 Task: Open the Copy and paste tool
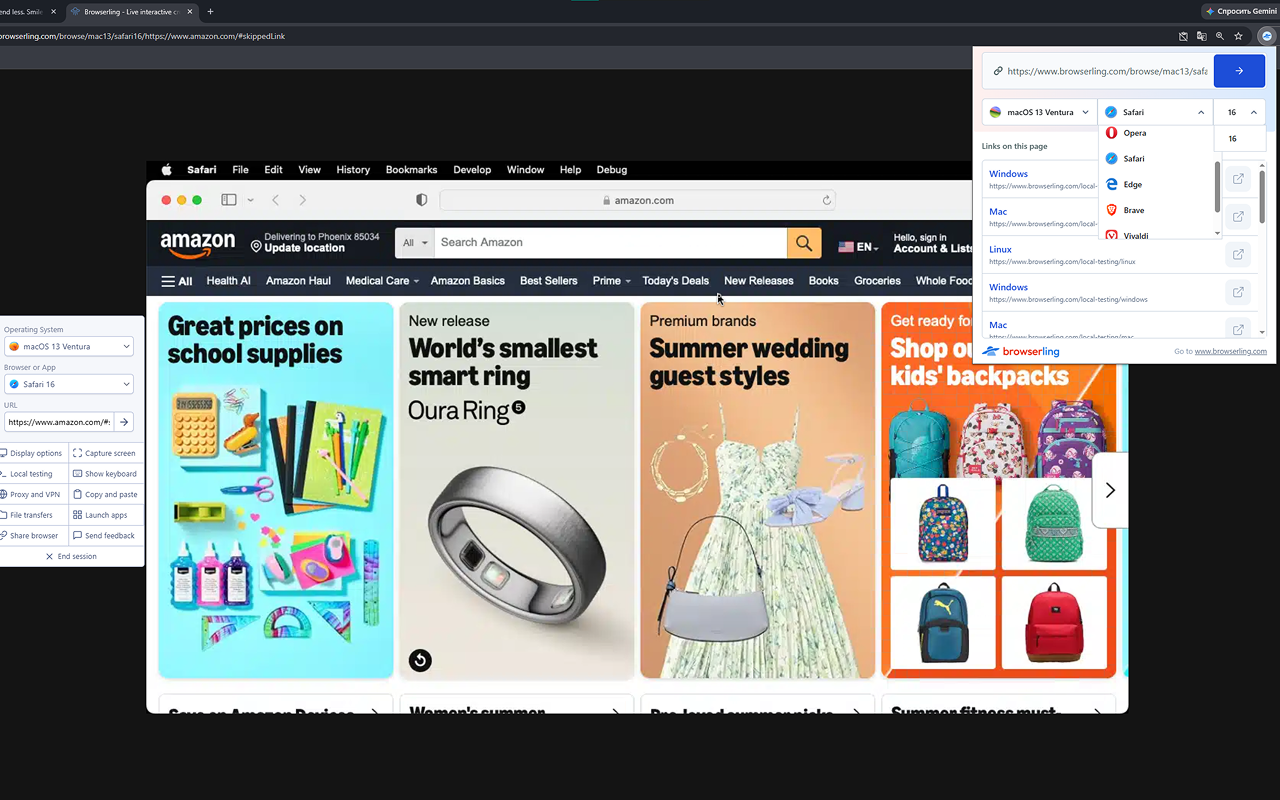click(x=104, y=494)
